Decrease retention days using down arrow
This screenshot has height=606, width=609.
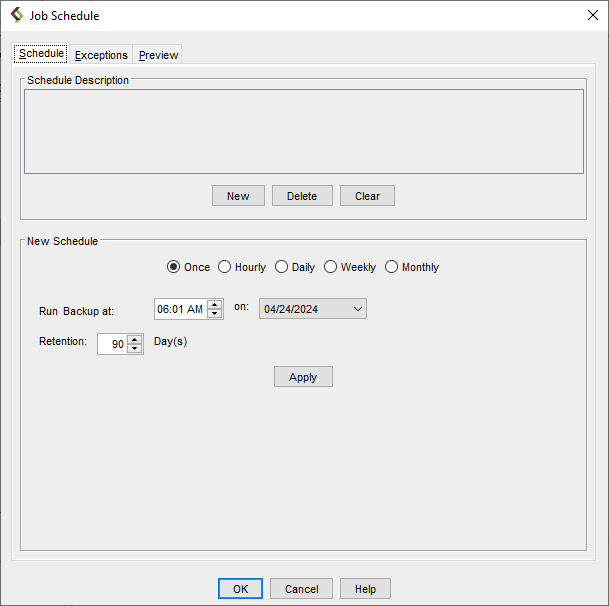[135, 349]
